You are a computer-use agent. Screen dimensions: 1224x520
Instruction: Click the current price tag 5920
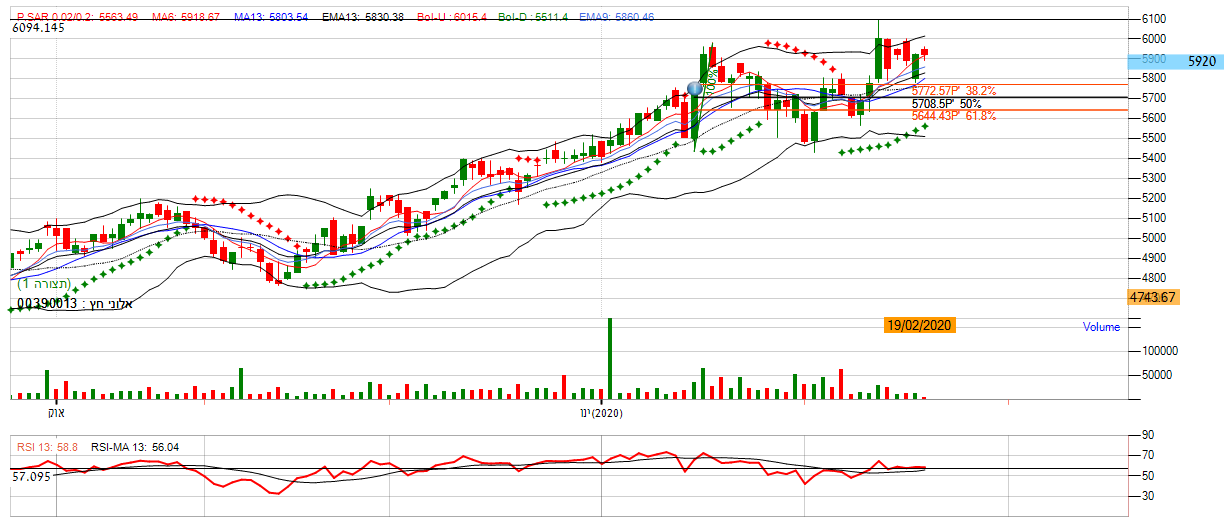point(1200,61)
